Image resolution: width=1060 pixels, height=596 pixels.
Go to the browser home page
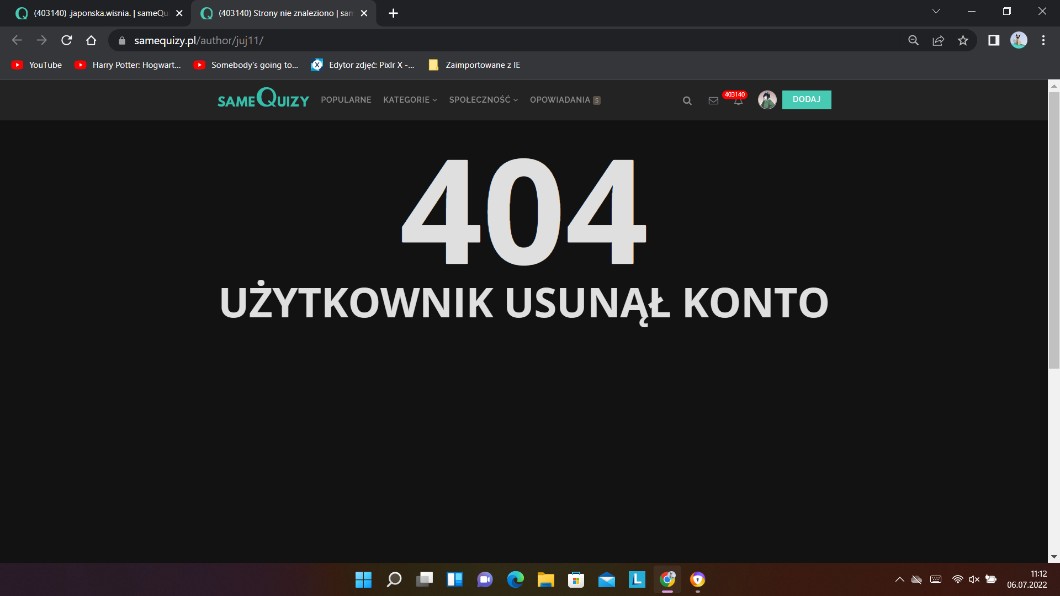point(91,40)
